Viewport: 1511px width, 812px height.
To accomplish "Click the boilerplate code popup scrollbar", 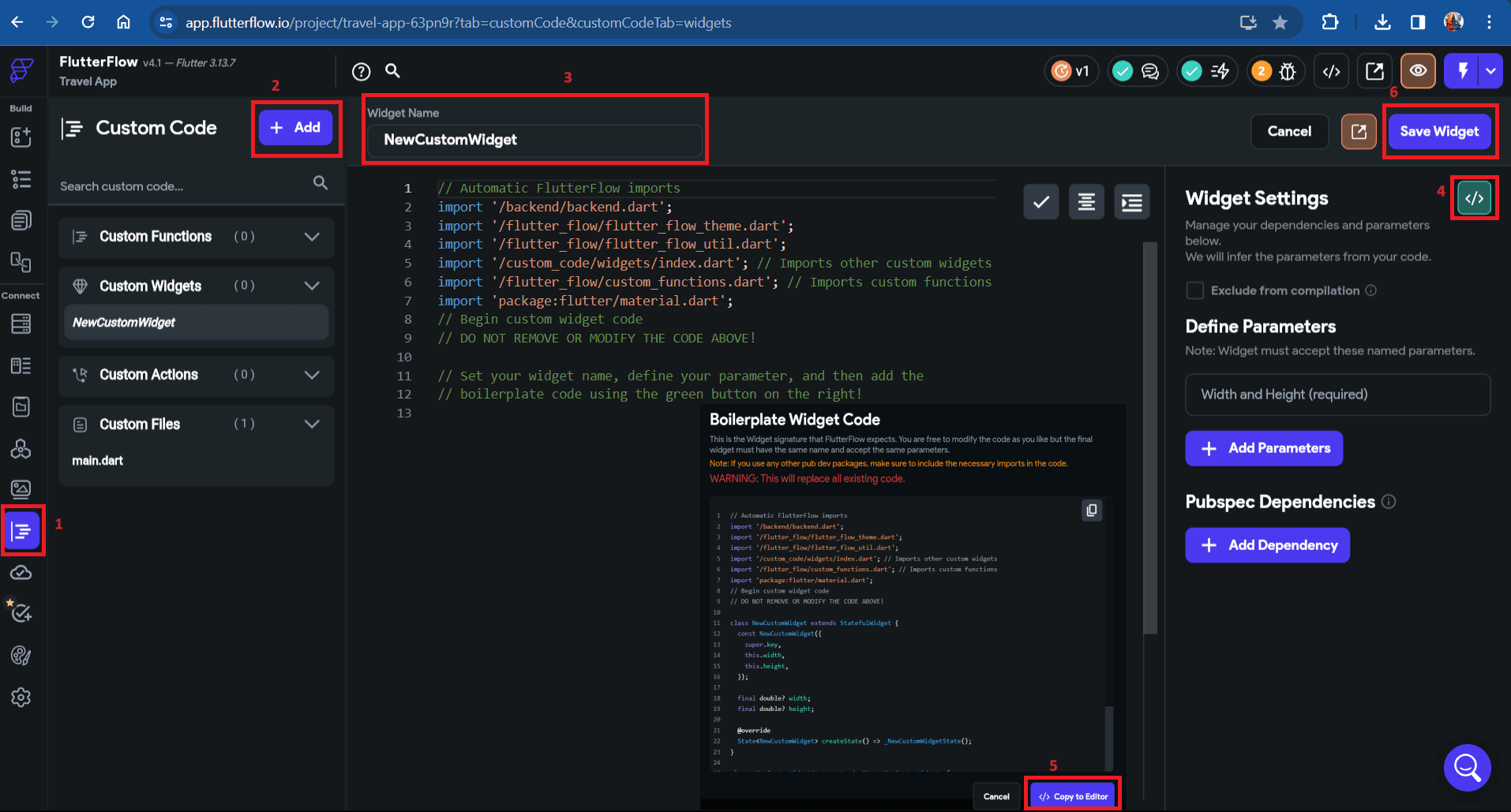I will coord(1109,738).
